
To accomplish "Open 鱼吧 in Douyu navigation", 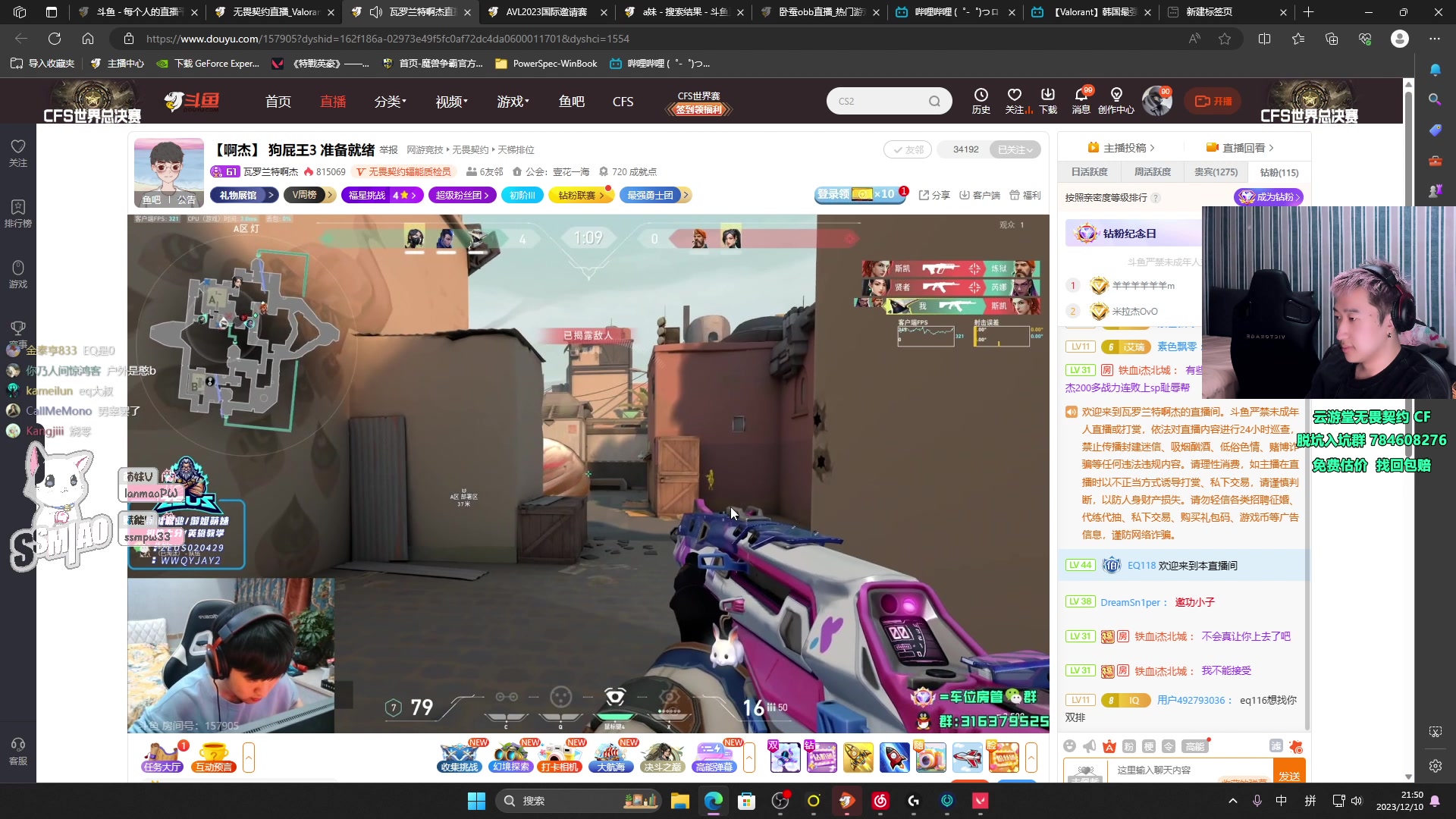I will 571,102.
